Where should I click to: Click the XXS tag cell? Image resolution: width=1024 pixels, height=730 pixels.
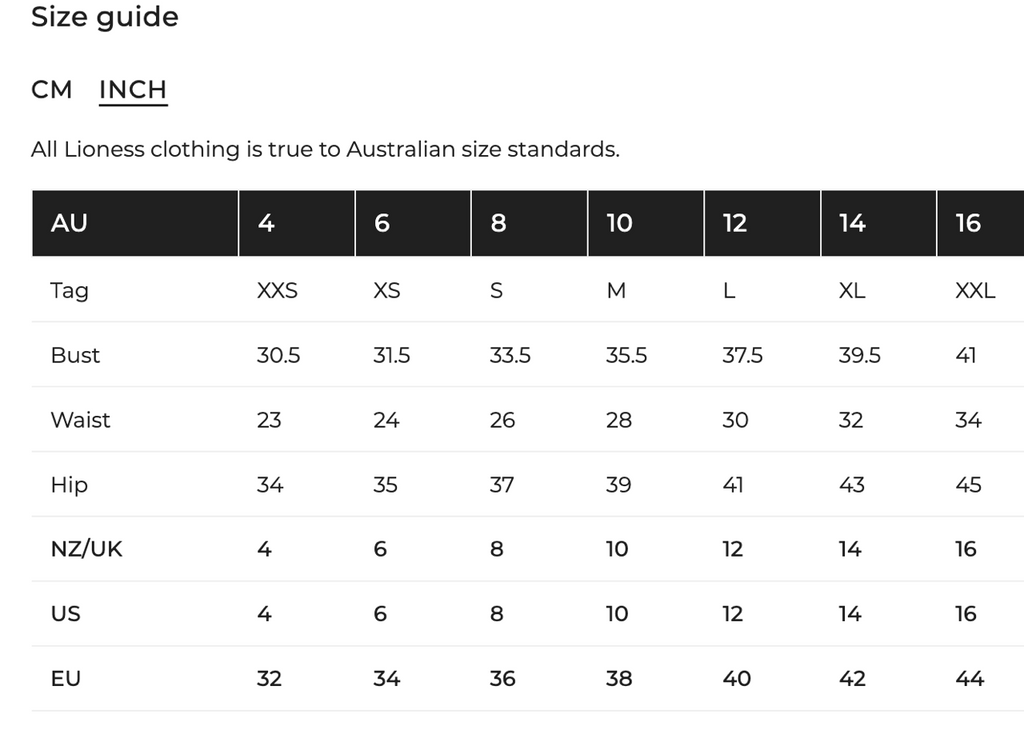coord(278,291)
